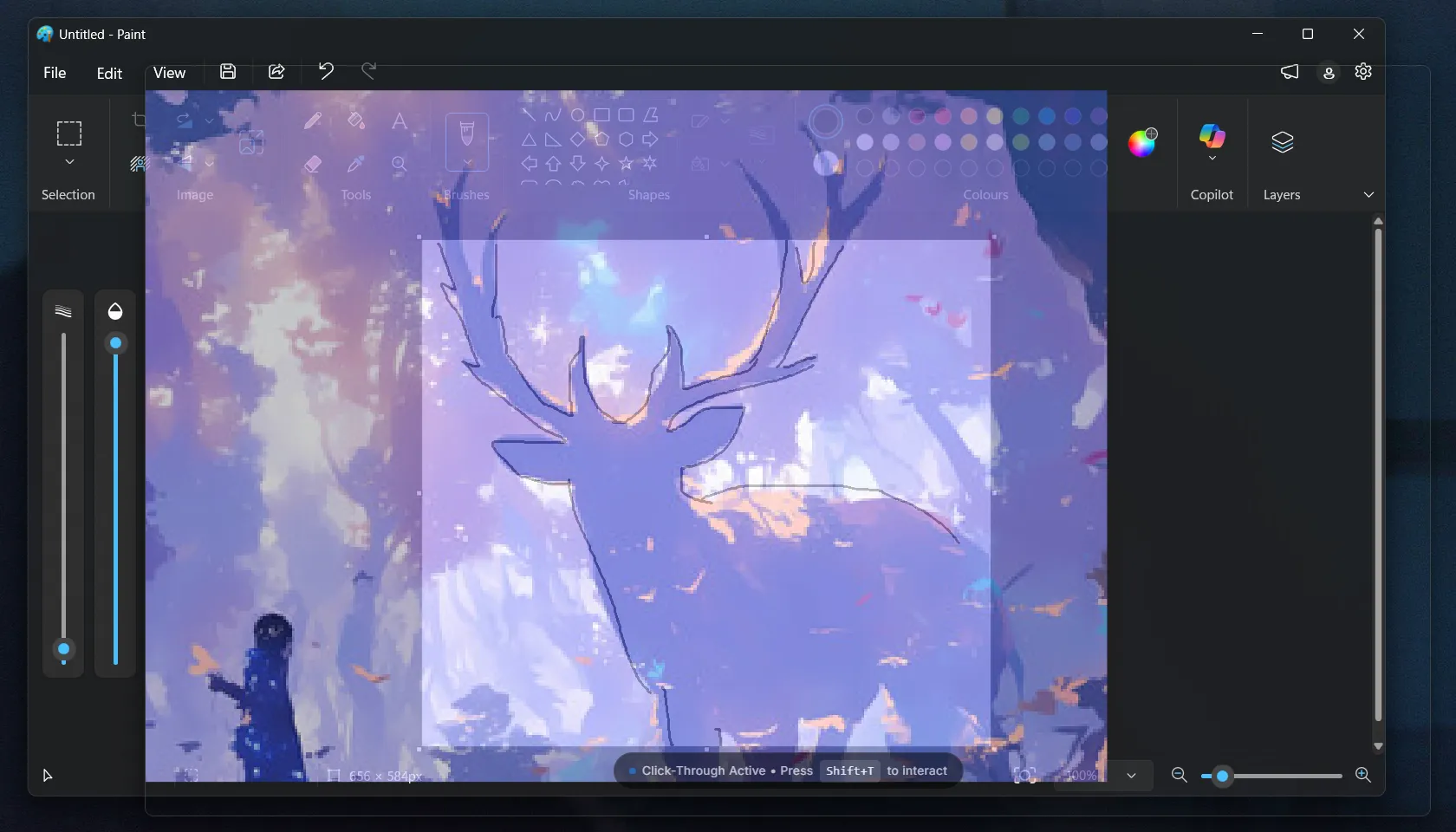1456x832 pixels.
Task: Click the scrollbar up arrow
Action: 1378,221
